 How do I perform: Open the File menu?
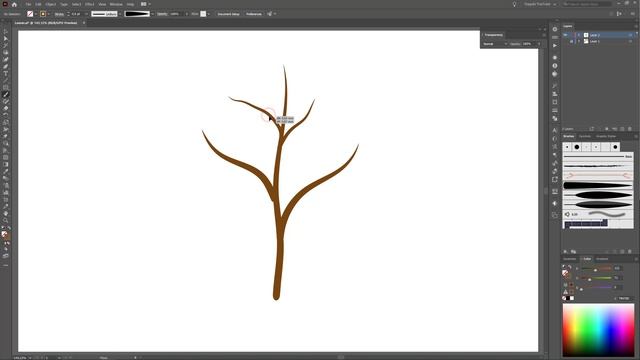pos(28,4)
